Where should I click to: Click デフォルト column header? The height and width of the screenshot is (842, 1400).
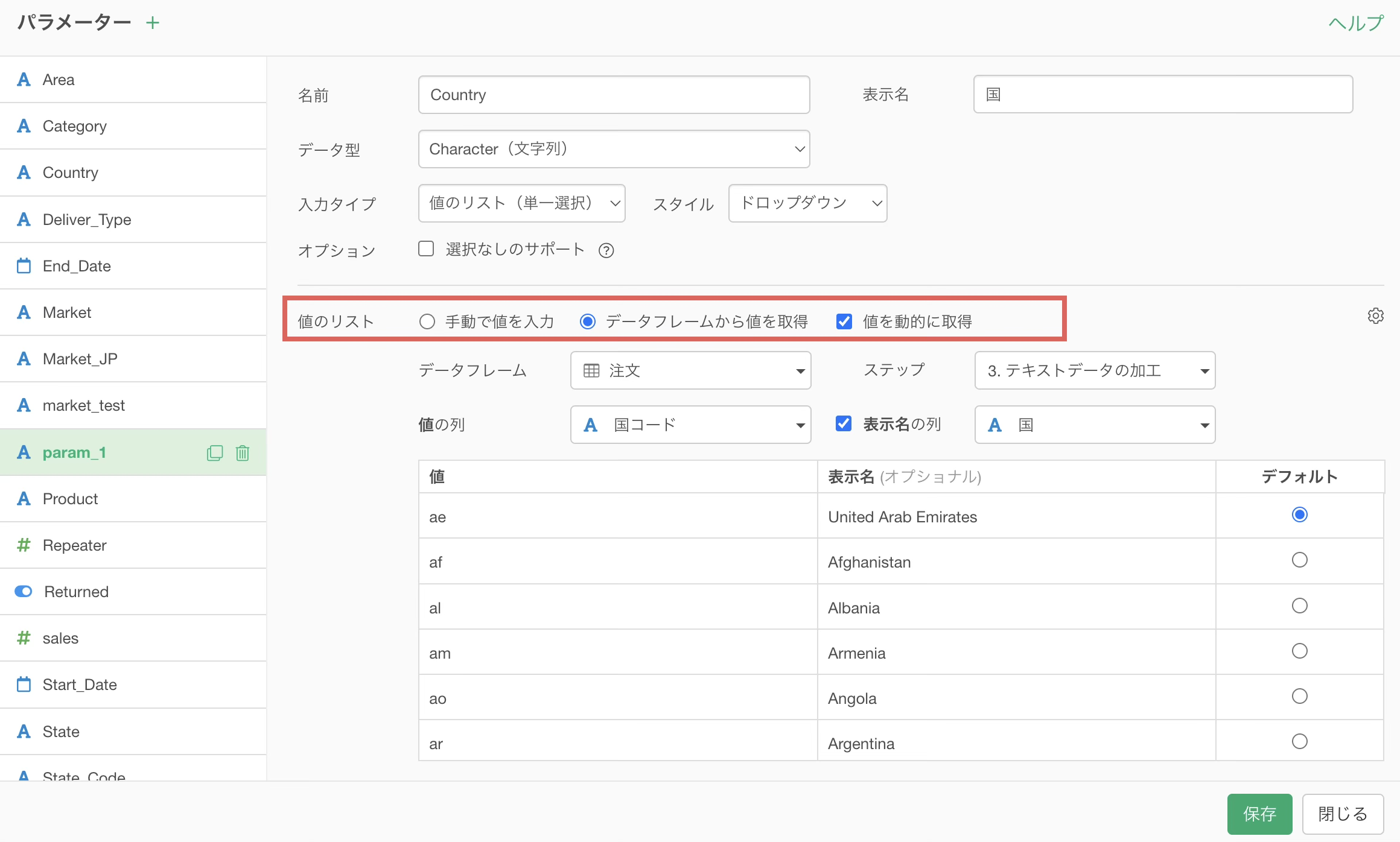pyautogui.click(x=1300, y=476)
